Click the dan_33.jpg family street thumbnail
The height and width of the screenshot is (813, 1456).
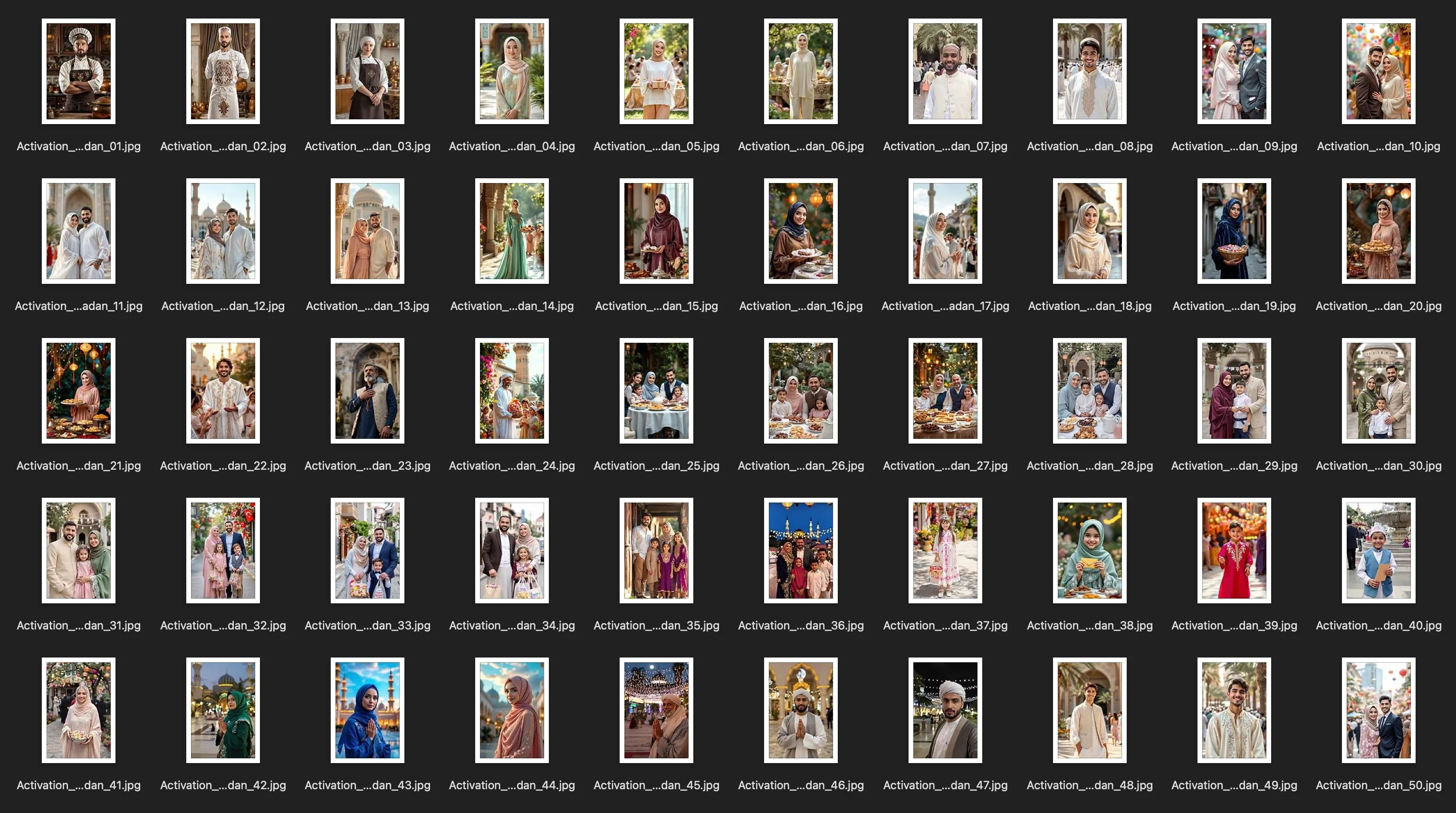(x=367, y=550)
